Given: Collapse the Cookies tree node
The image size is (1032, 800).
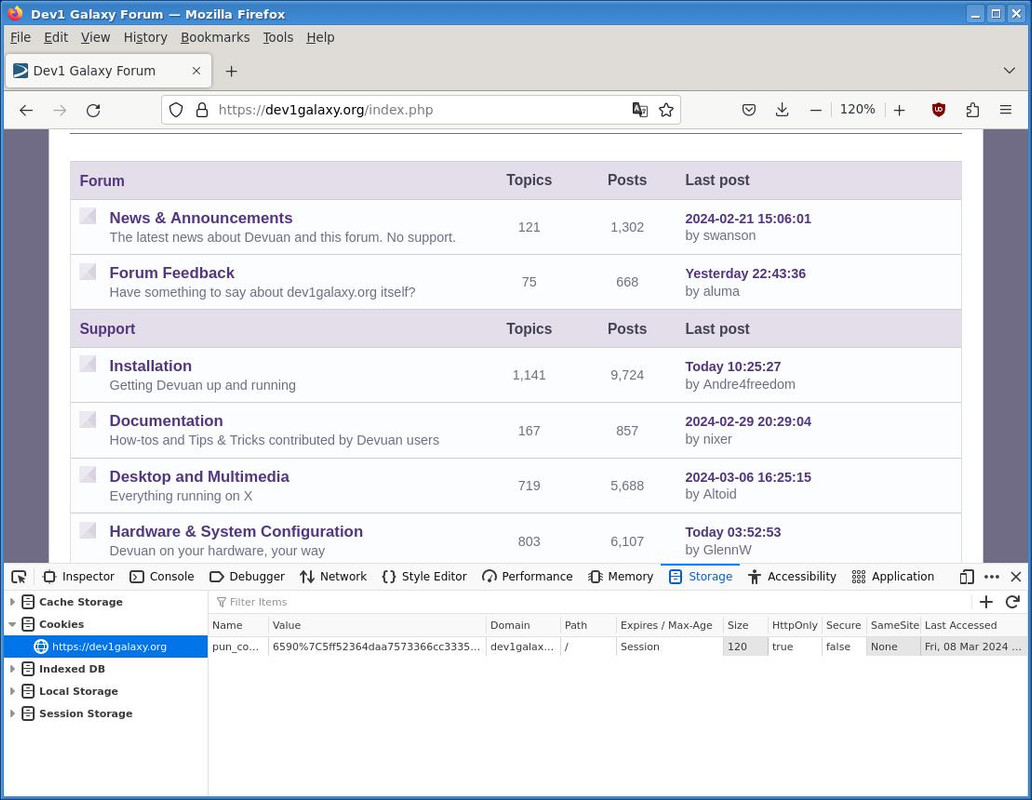Looking at the screenshot, I should point(12,624).
